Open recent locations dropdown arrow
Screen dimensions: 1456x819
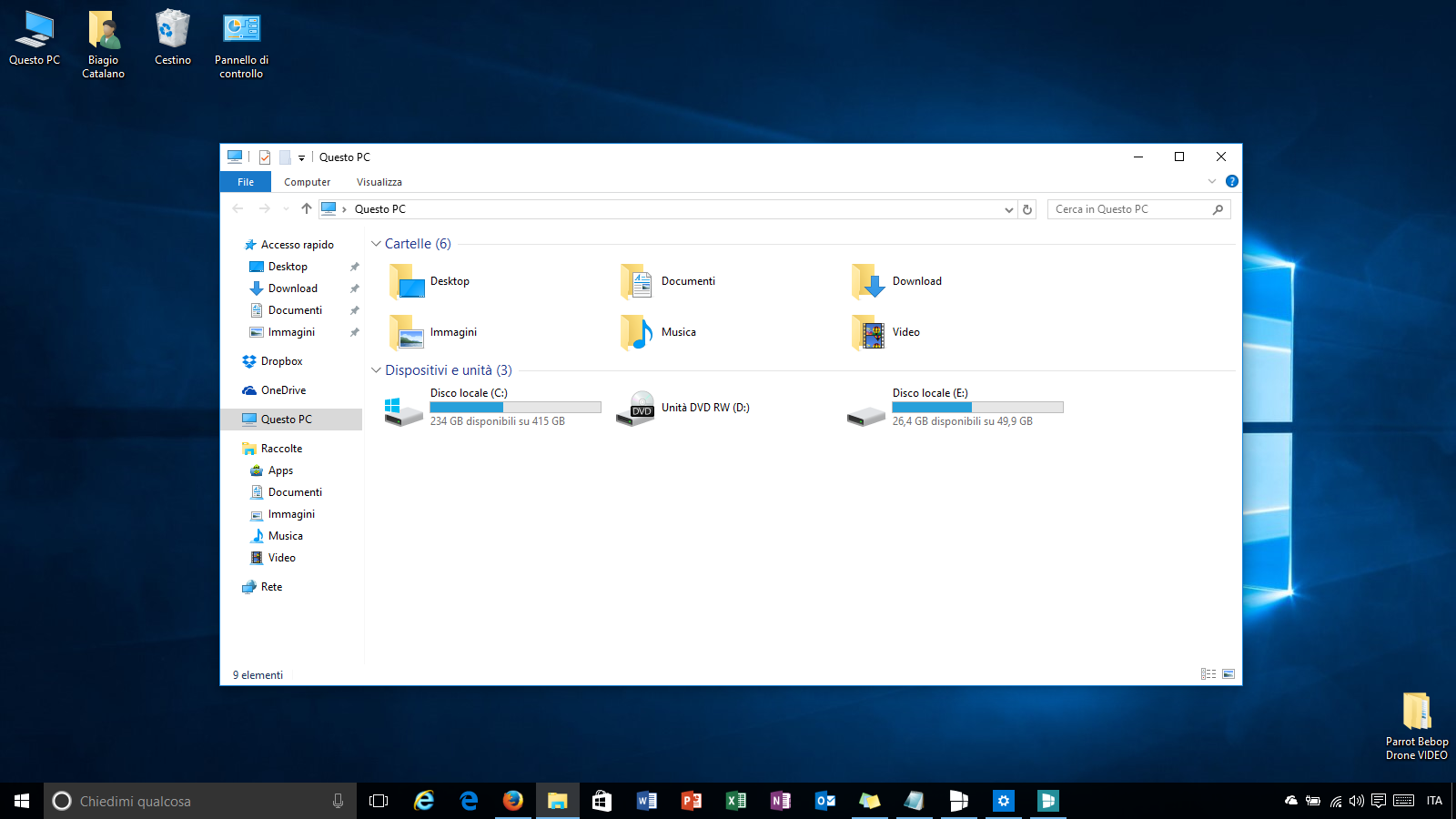[x=286, y=209]
